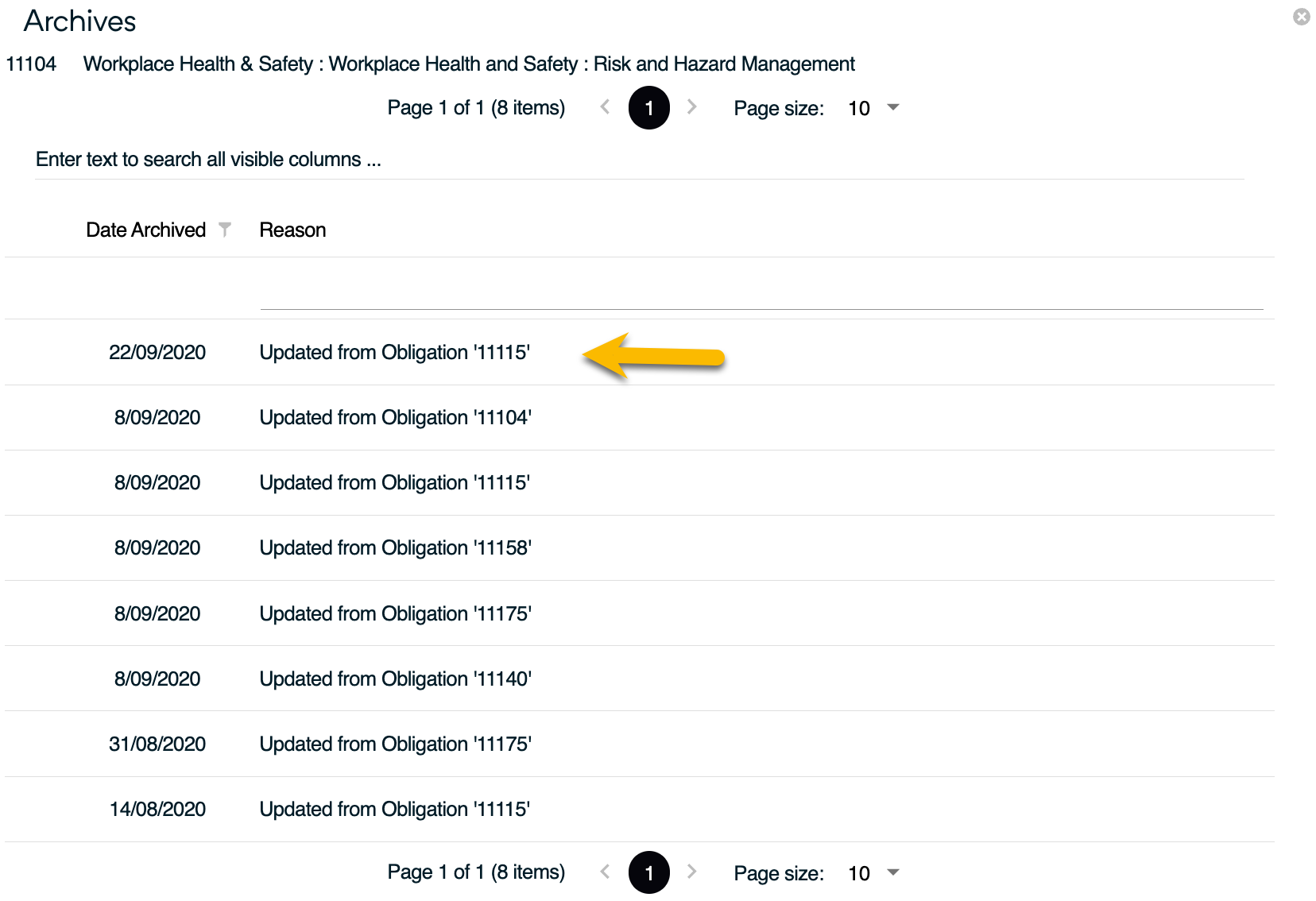Click the Reason column filter input
This screenshot has height=901, width=1316.
pos(761,292)
